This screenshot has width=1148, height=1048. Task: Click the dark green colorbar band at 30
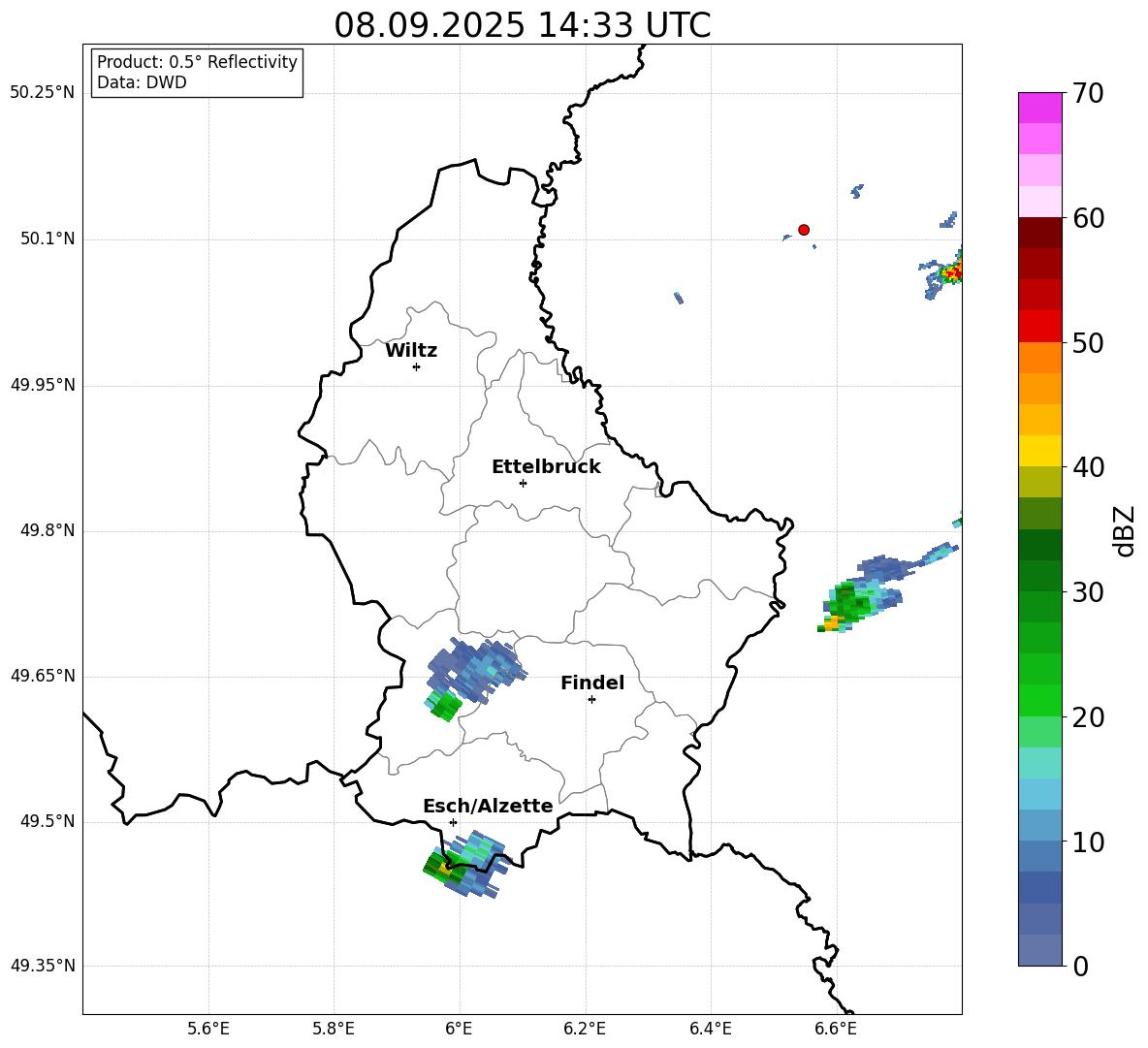(1039, 576)
